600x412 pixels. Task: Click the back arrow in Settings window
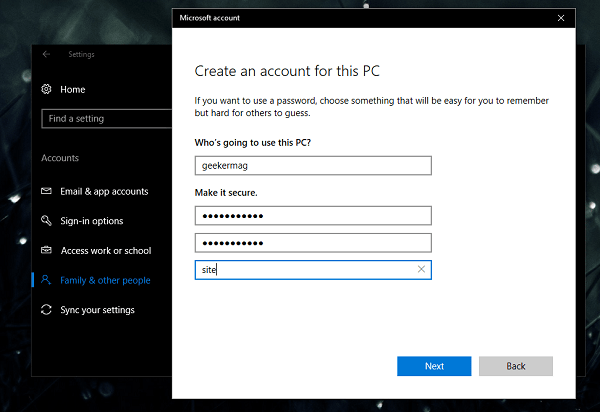point(46,54)
